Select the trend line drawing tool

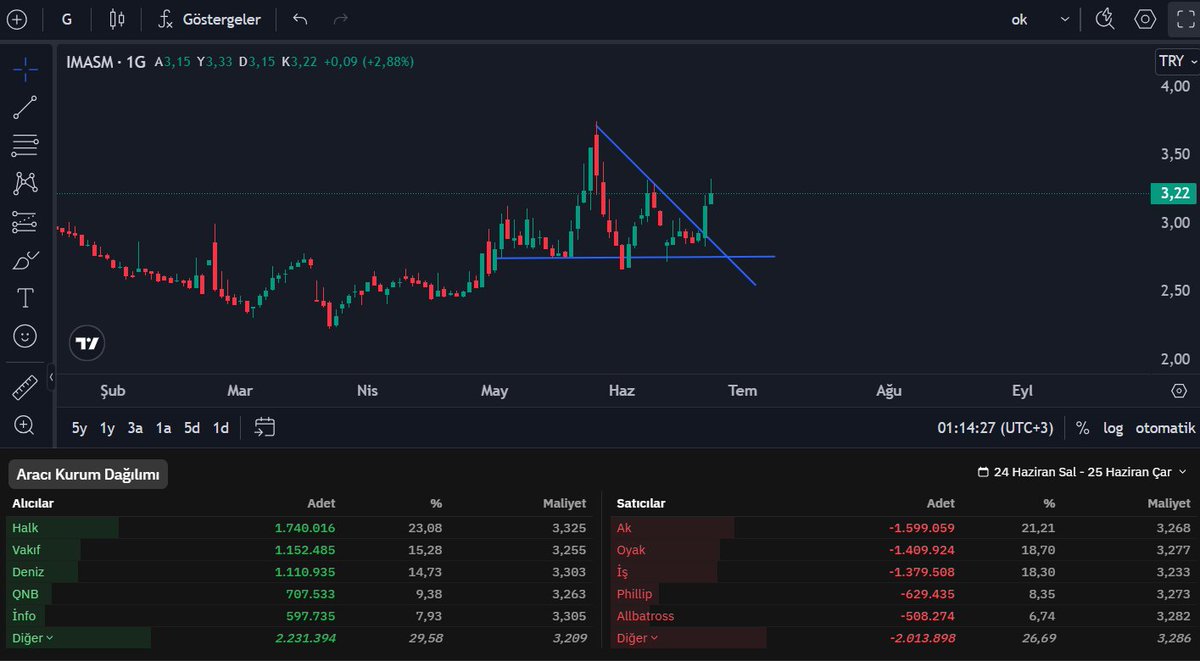point(25,107)
